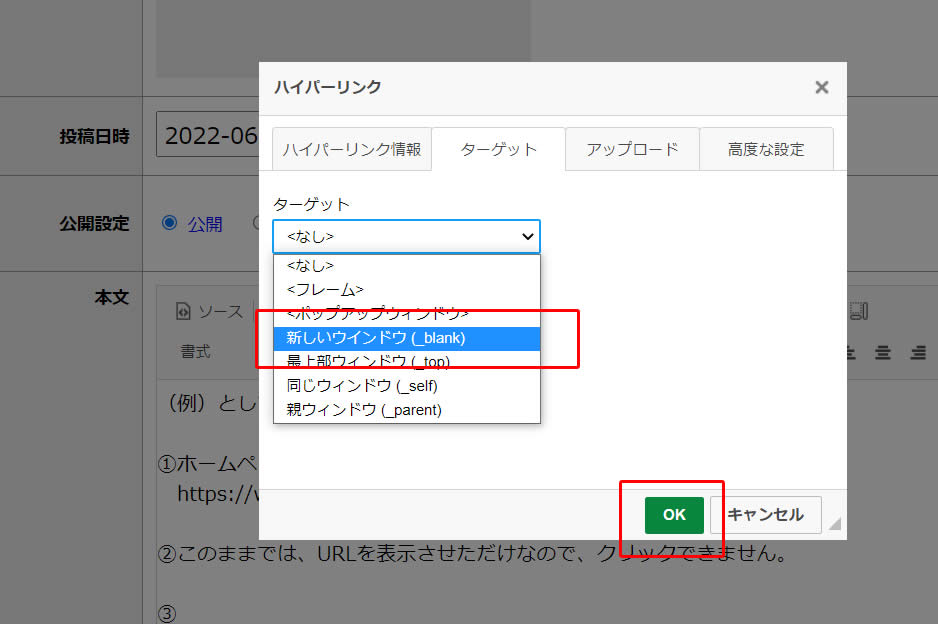Viewport: 938px width, 624px height.
Task: Choose <なし> from the target list
Action: 406,266
